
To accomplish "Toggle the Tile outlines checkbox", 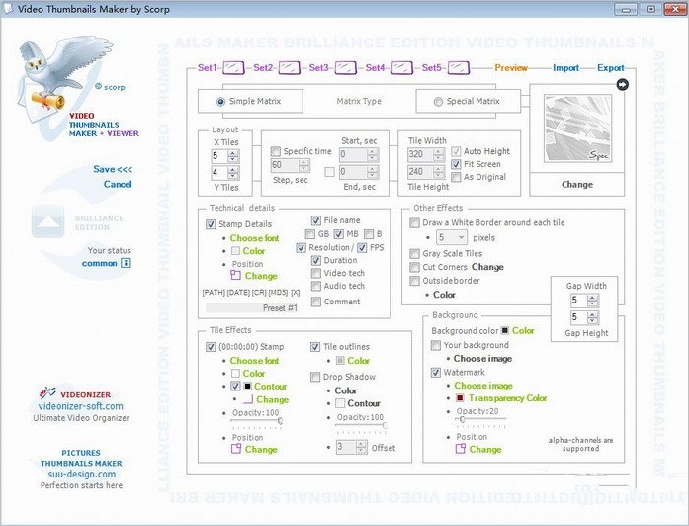I will [x=315, y=347].
